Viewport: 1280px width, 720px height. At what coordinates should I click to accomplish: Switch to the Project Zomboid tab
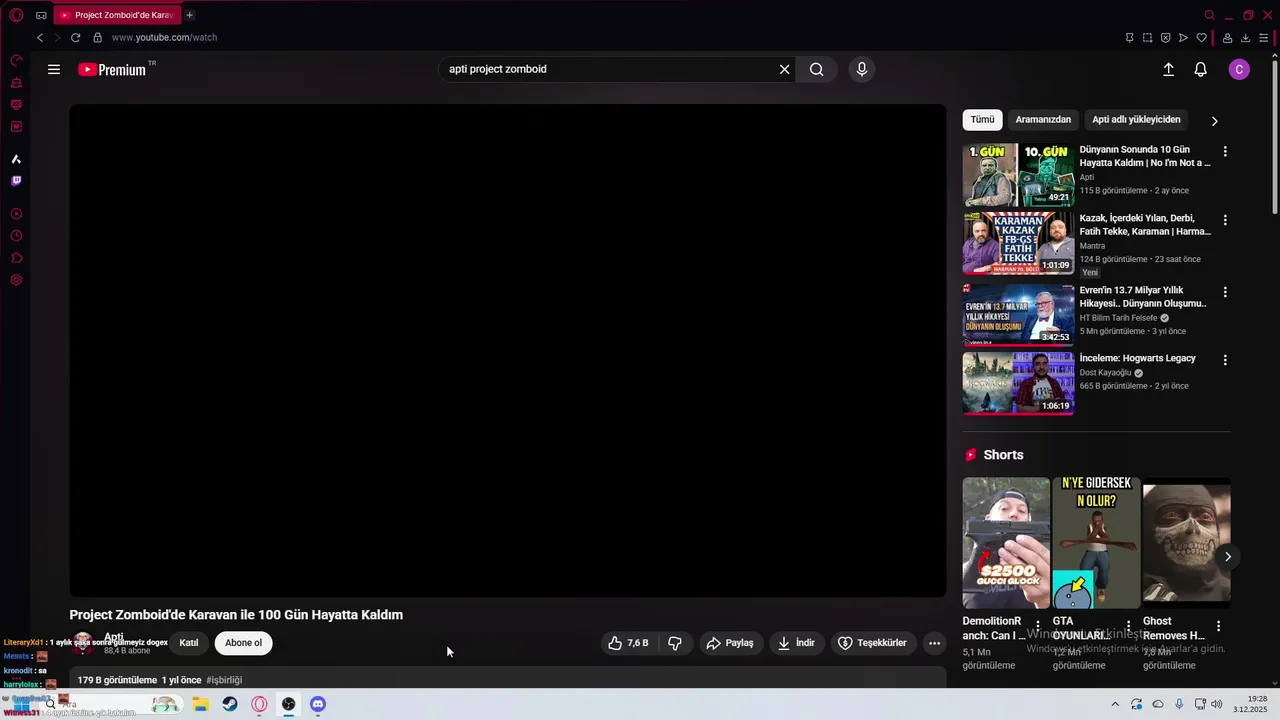[116, 15]
